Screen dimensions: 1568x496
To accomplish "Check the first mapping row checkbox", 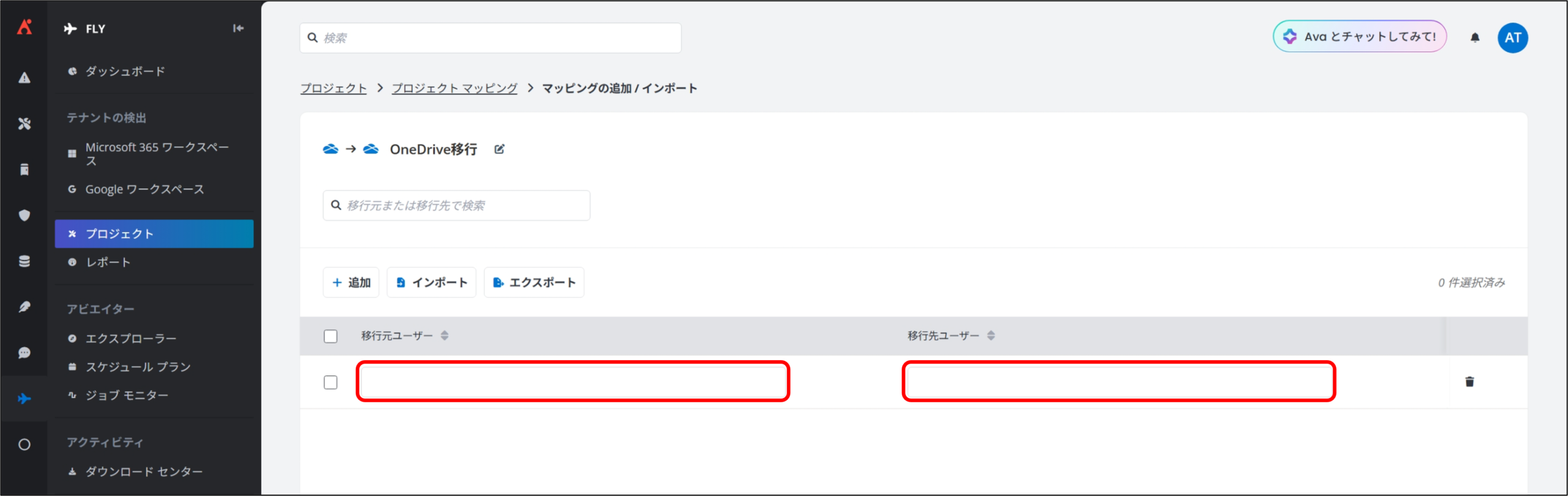I will coord(331,382).
